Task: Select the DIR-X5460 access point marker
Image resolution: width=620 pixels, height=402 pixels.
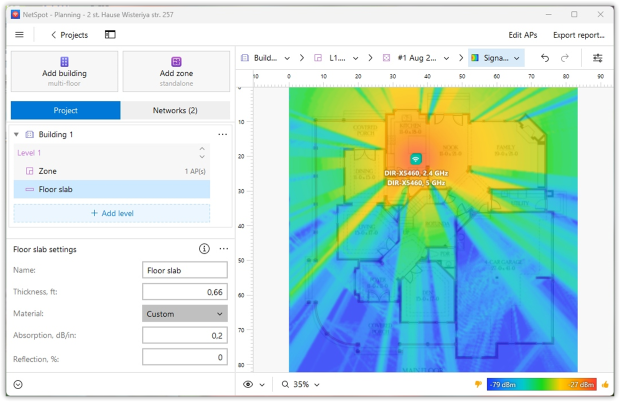Action: (x=415, y=159)
